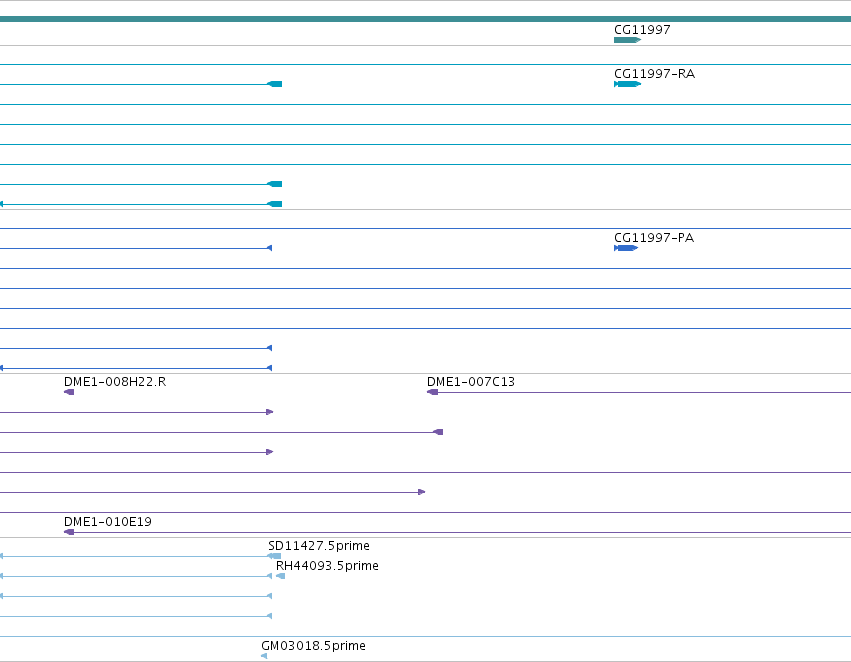Select the RH44093.5prime label

point(327,566)
